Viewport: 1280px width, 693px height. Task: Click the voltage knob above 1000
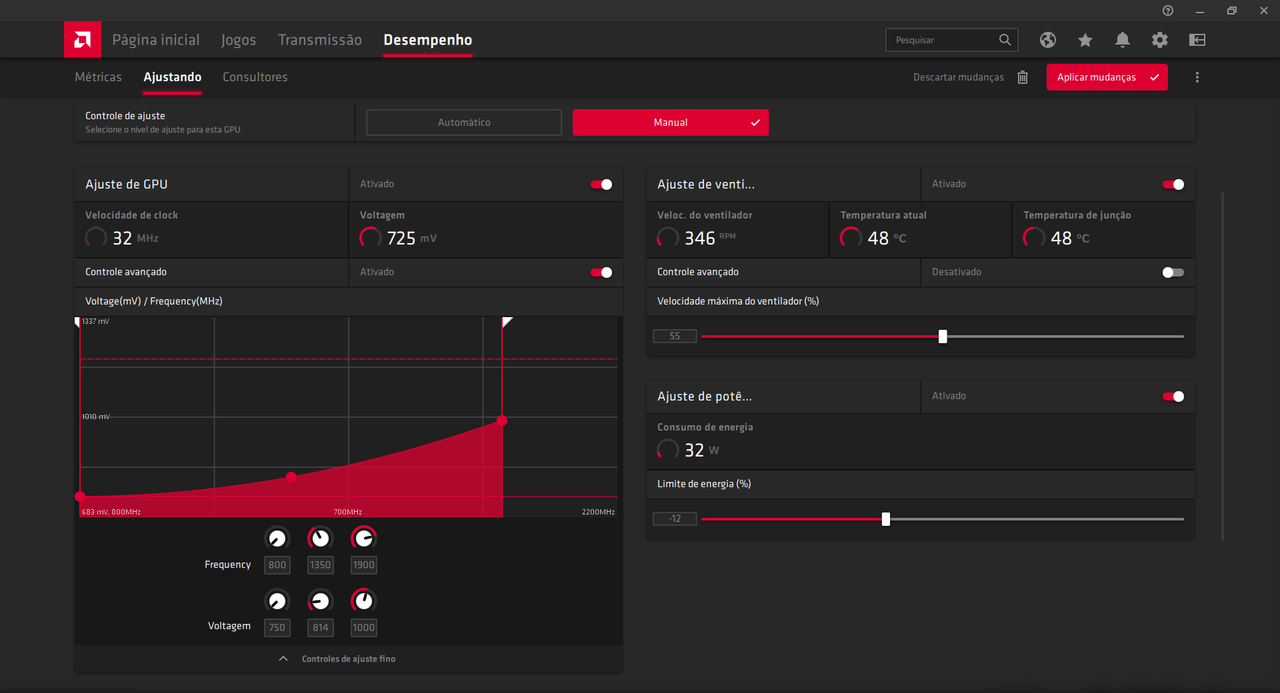[x=364, y=601]
